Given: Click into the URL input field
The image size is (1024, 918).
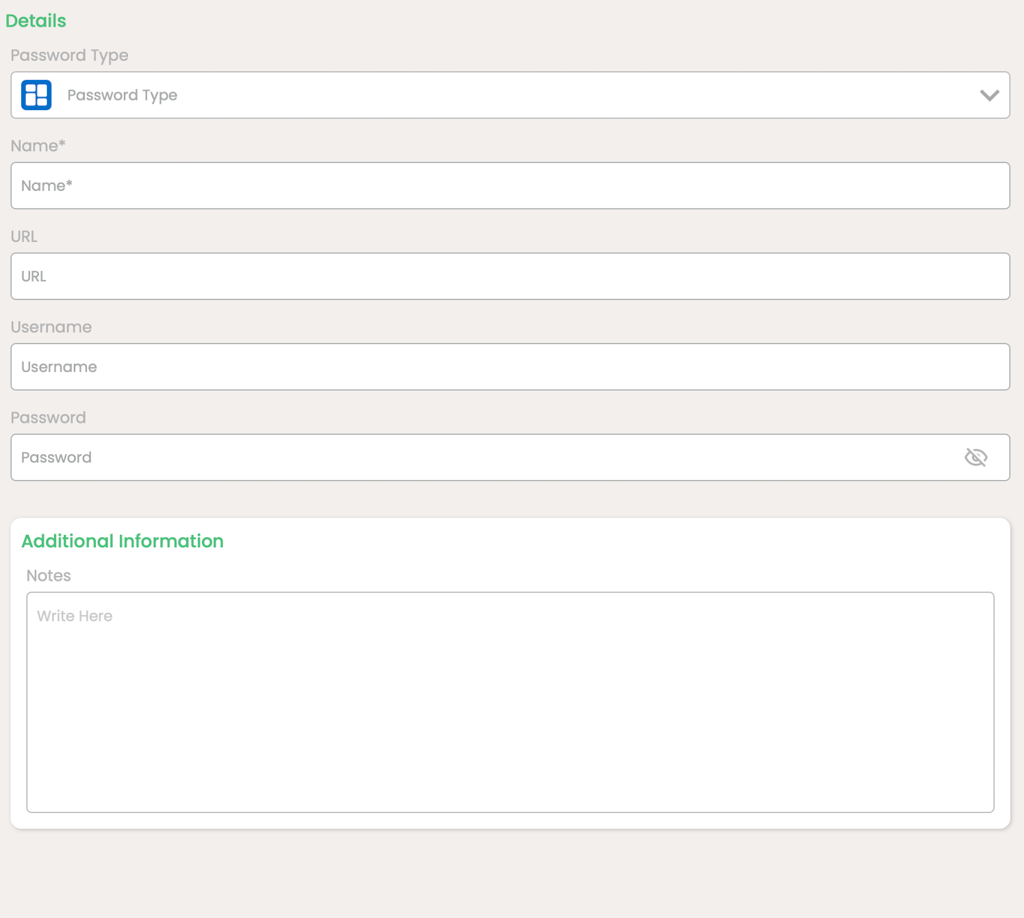Looking at the screenshot, I should point(510,277).
